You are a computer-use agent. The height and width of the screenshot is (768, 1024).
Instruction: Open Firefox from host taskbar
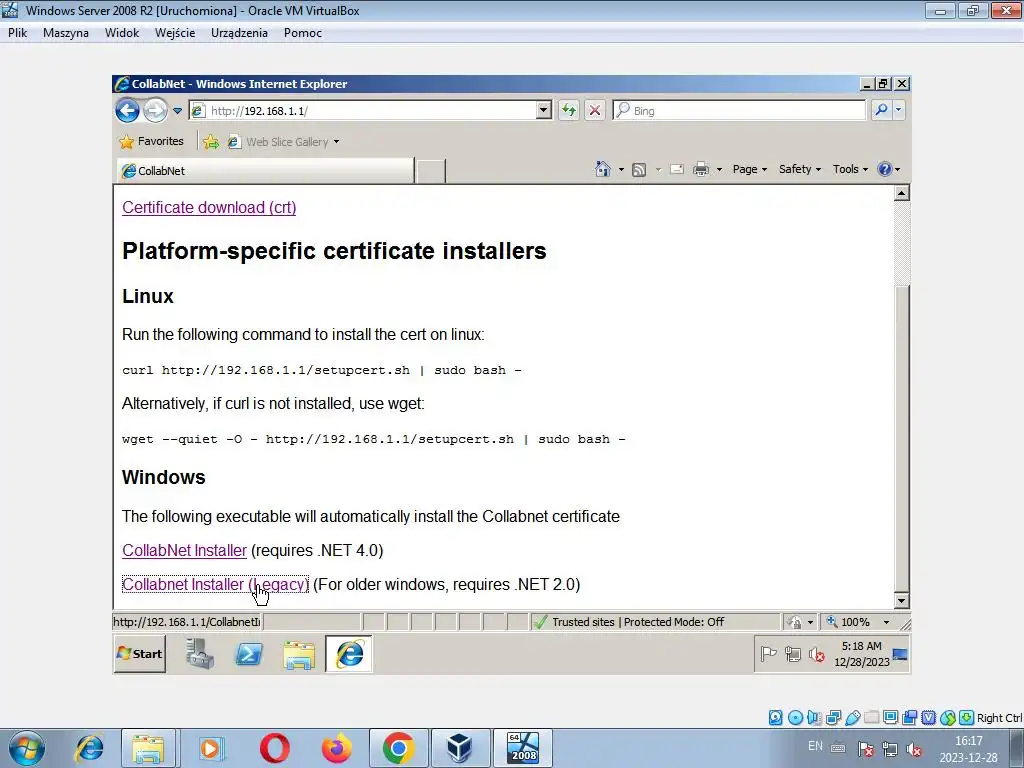337,748
